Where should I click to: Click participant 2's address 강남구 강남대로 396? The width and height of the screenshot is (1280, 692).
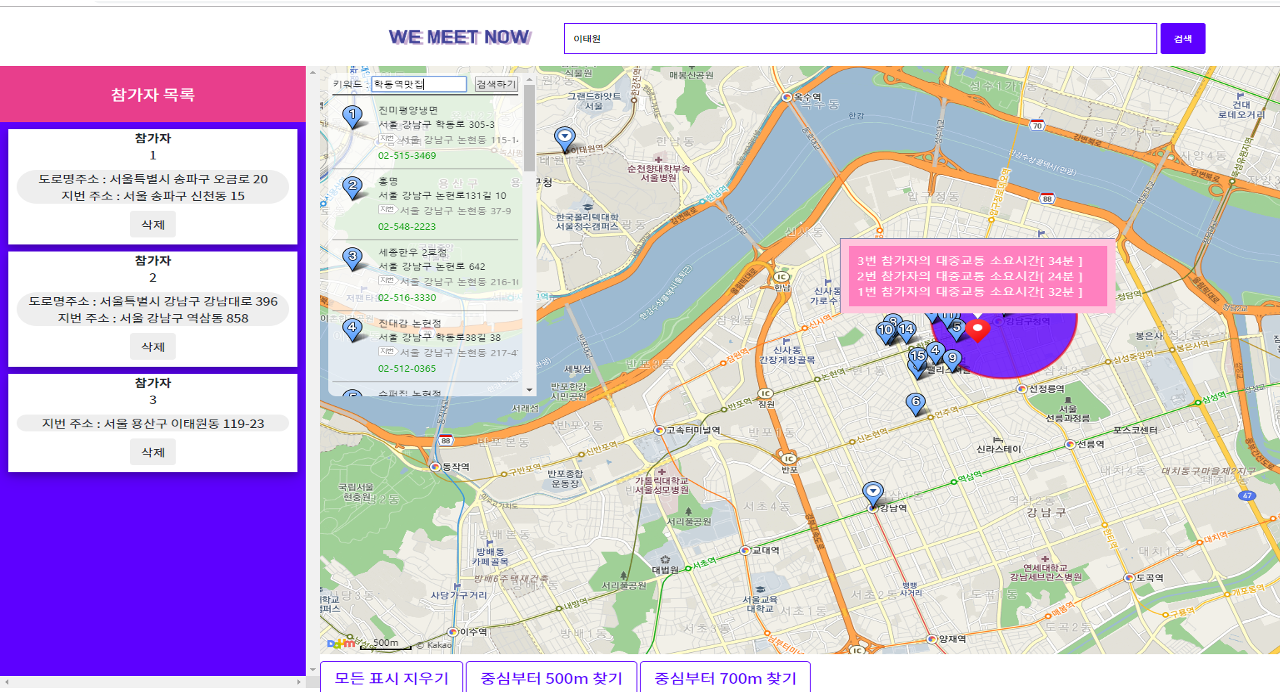(x=153, y=301)
